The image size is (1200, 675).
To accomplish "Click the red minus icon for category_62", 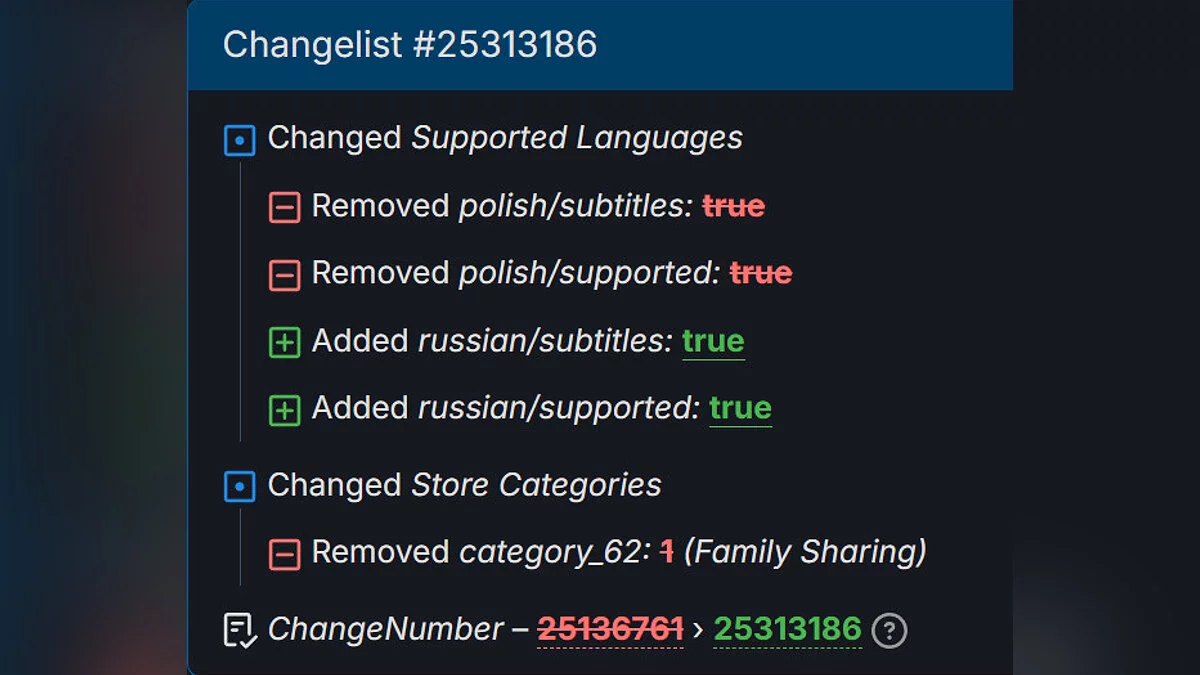I will click(x=285, y=553).
